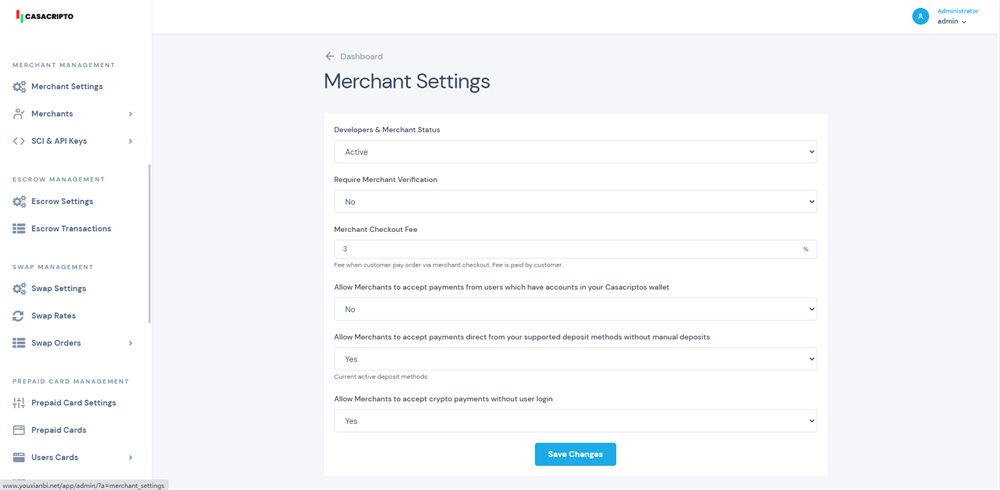Open Escrow Settings menu item
This screenshot has width=1000, height=490.
coord(62,201)
